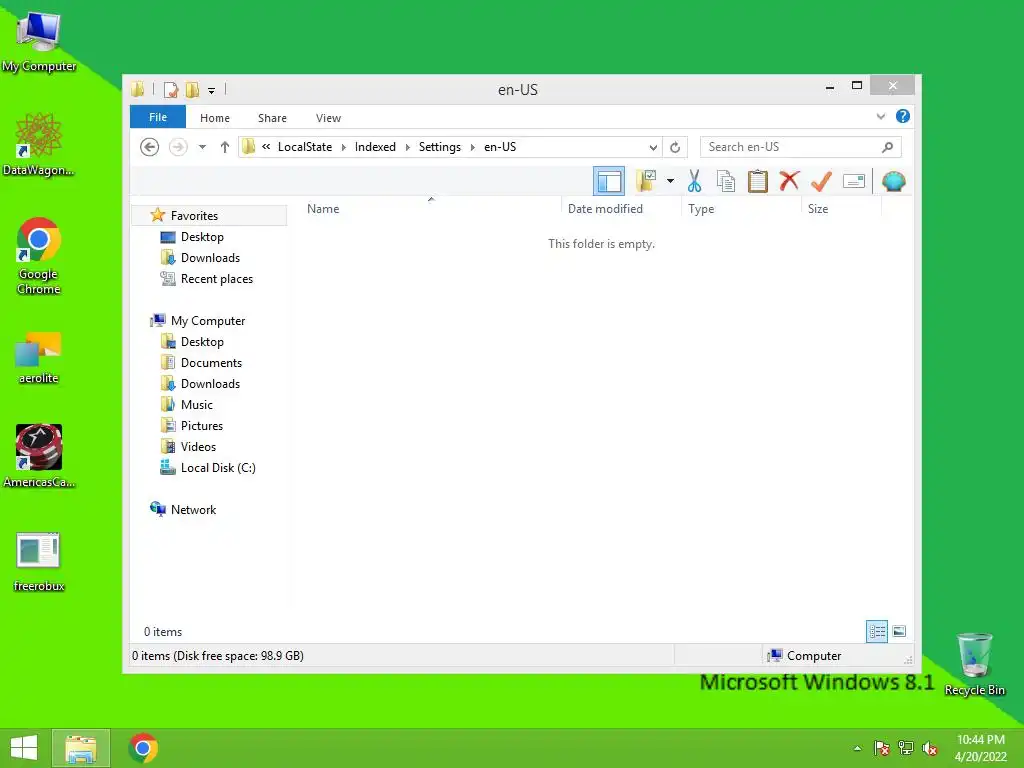Click the blue Help question mark icon
This screenshot has width=1024, height=768.
[903, 116]
